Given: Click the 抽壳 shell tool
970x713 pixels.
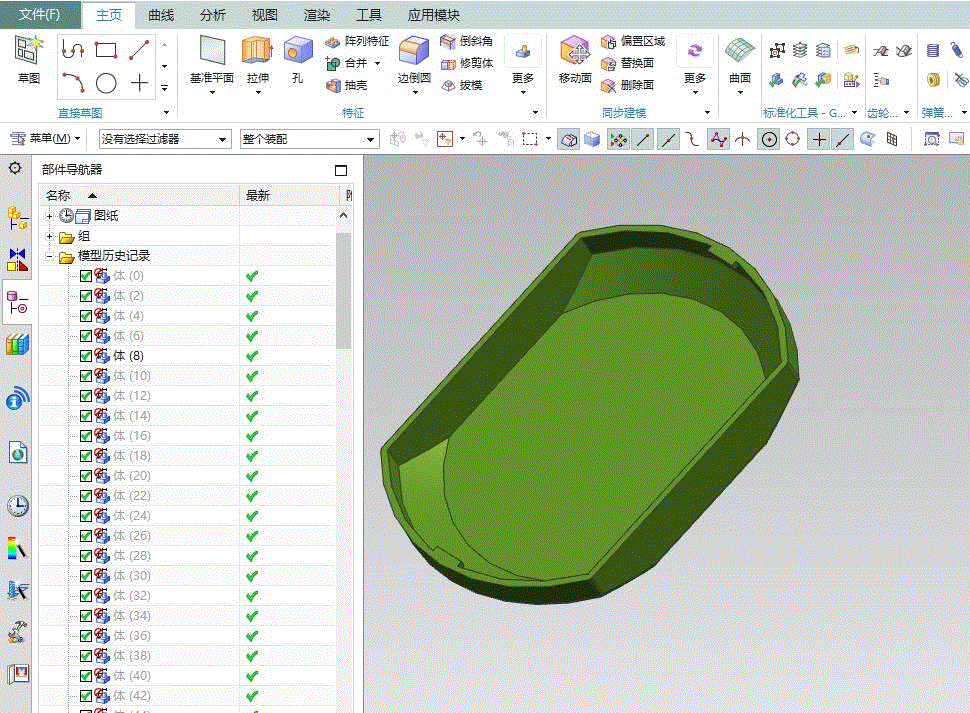Looking at the screenshot, I should pos(346,85).
